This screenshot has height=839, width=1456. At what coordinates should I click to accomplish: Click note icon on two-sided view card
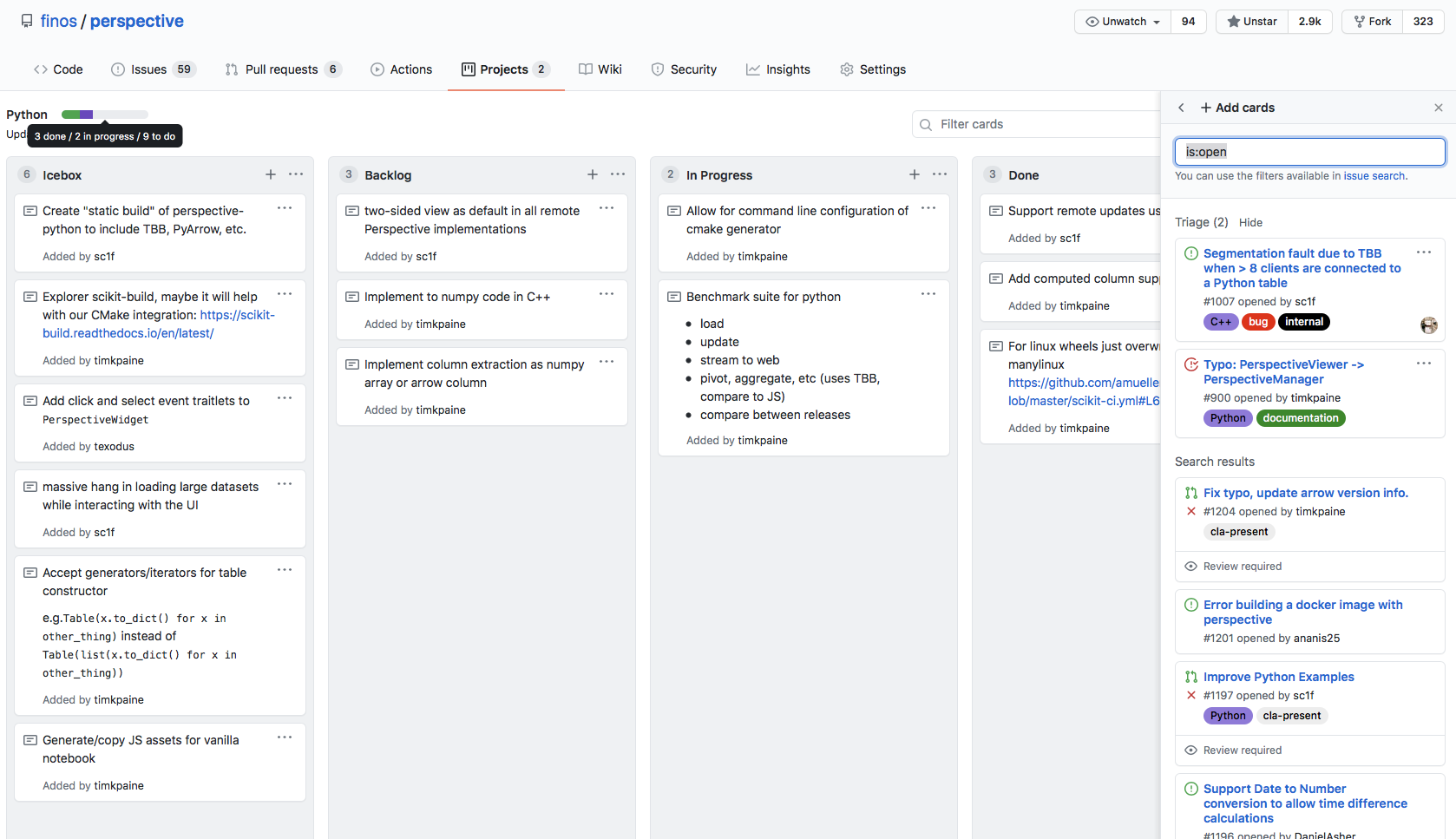[x=352, y=211]
